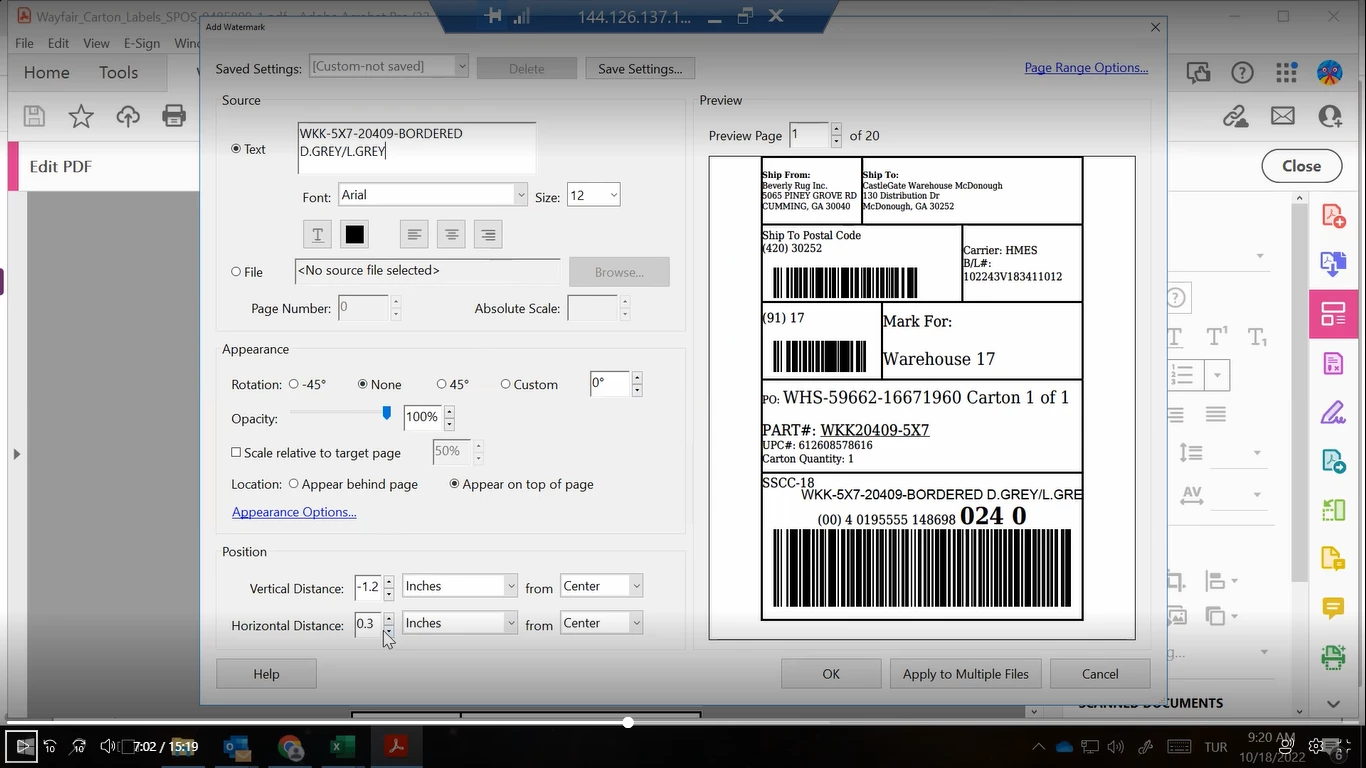Open the font Size dropdown
The width and height of the screenshot is (1366, 768).
pyautogui.click(x=593, y=195)
